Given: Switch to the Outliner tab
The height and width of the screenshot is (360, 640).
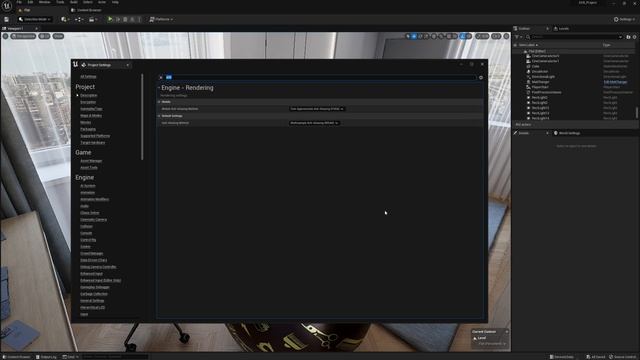Looking at the screenshot, I should 524,29.
